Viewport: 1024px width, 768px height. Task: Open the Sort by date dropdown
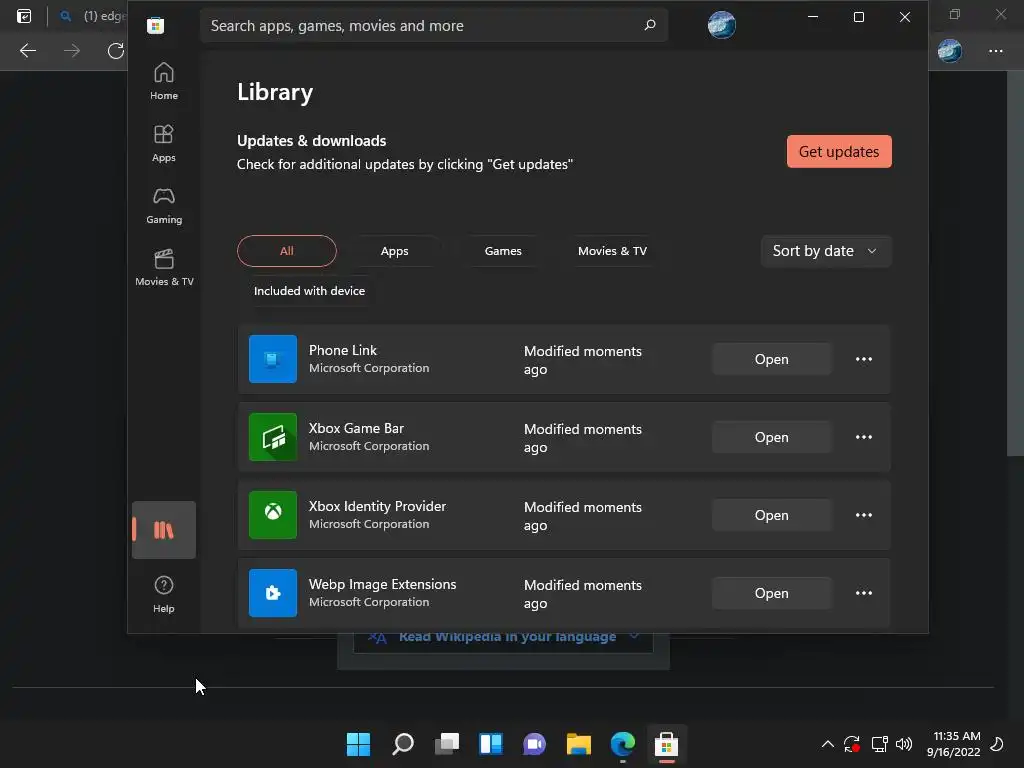[x=825, y=251]
